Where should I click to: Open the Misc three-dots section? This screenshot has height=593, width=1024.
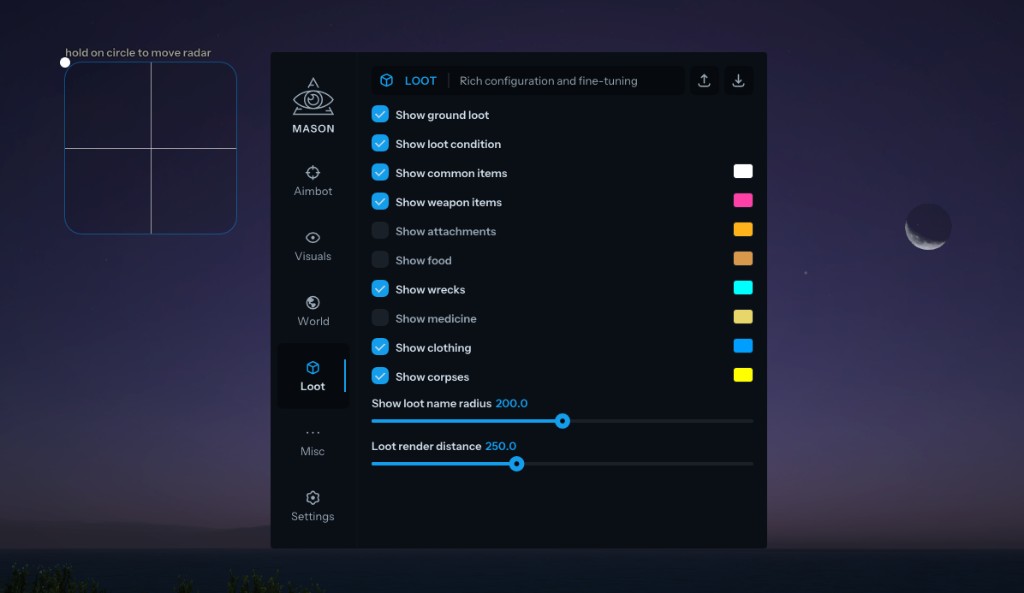pyautogui.click(x=313, y=441)
